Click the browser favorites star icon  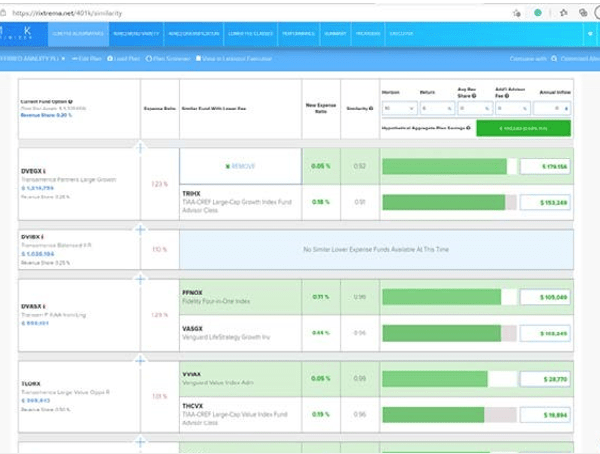515,13
